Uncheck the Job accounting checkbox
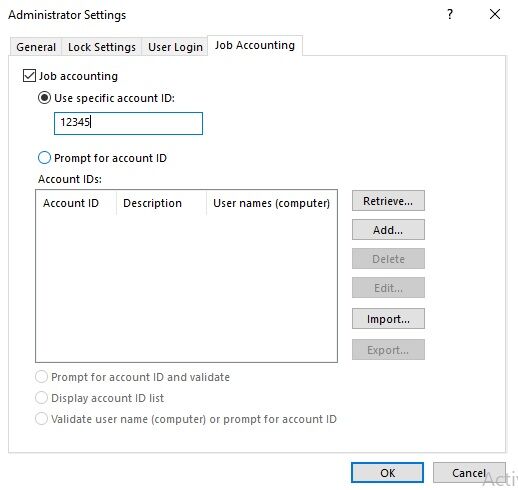This screenshot has width=518, height=490. pyautogui.click(x=29, y=76)
